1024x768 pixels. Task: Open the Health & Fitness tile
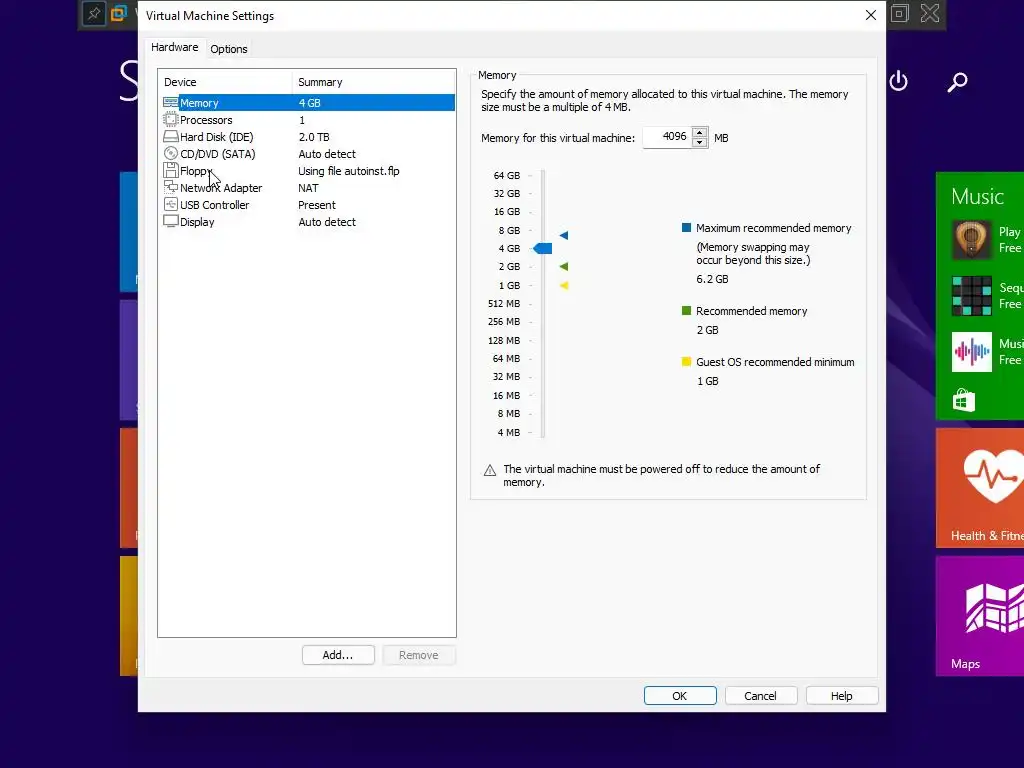click(980, 488)
